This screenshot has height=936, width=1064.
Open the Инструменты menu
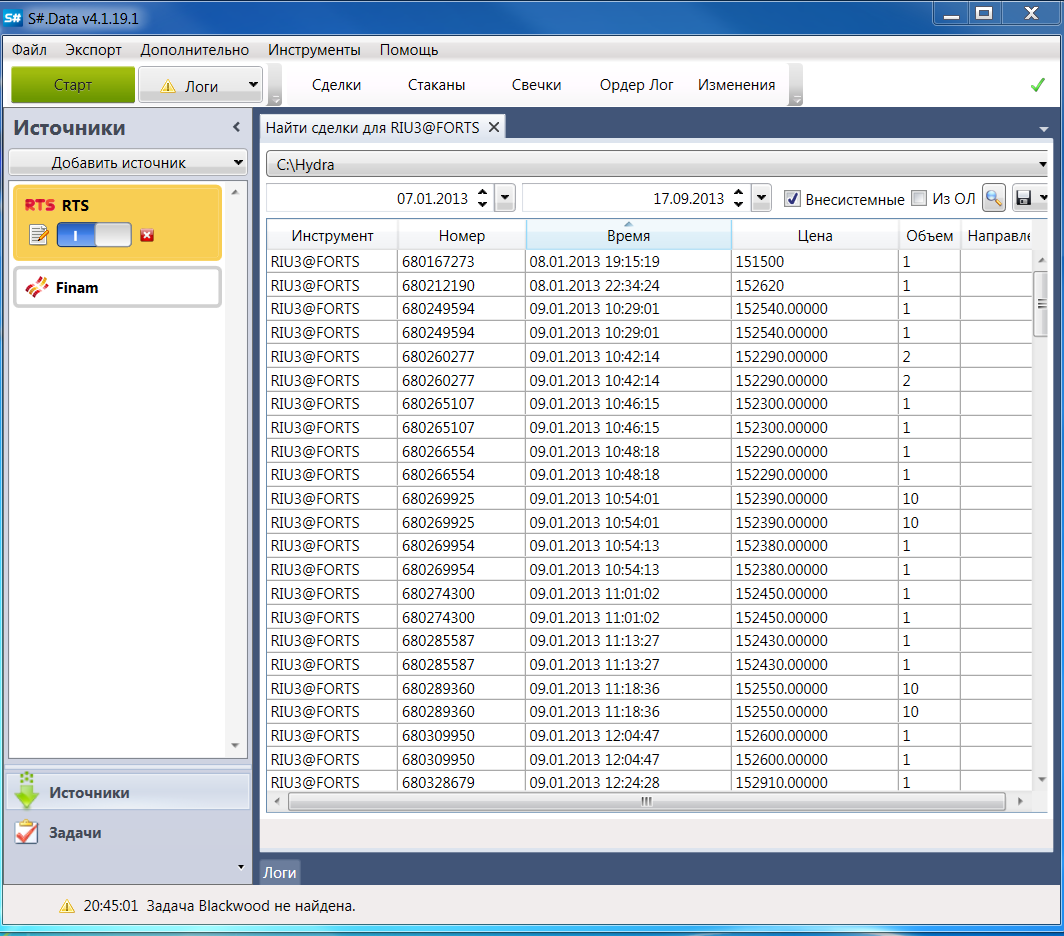click(314, 50)
